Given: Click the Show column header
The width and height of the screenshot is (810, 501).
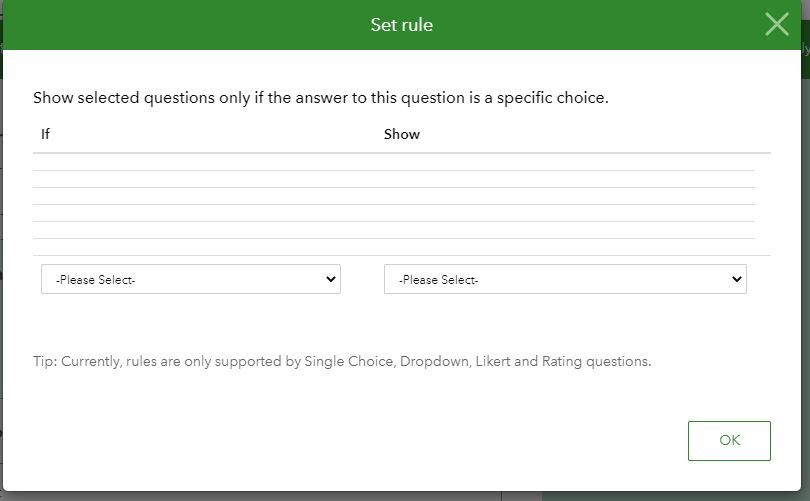Looking at the screenshot, I should coord(401,134).
